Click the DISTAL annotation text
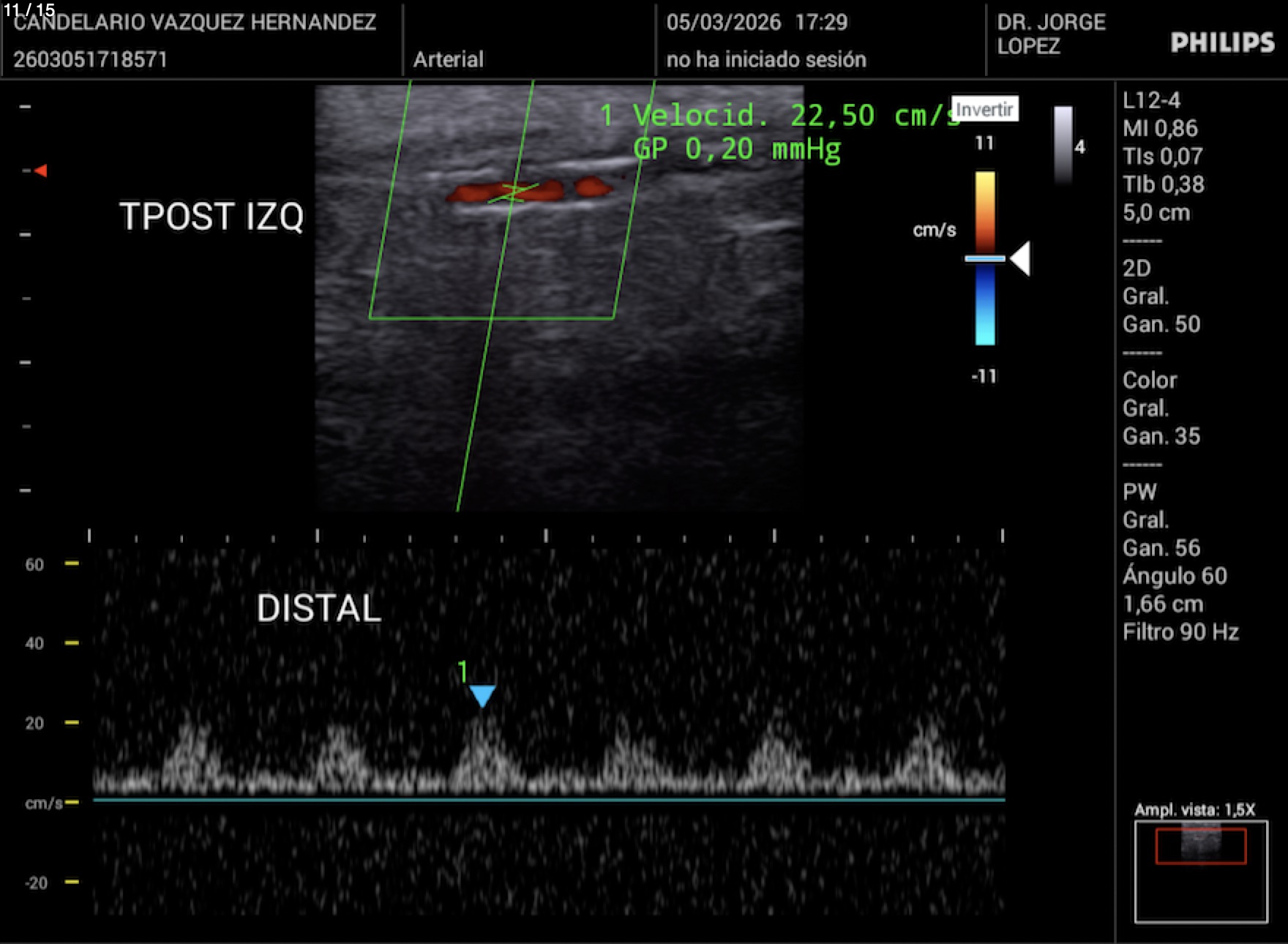 [318, 608]
